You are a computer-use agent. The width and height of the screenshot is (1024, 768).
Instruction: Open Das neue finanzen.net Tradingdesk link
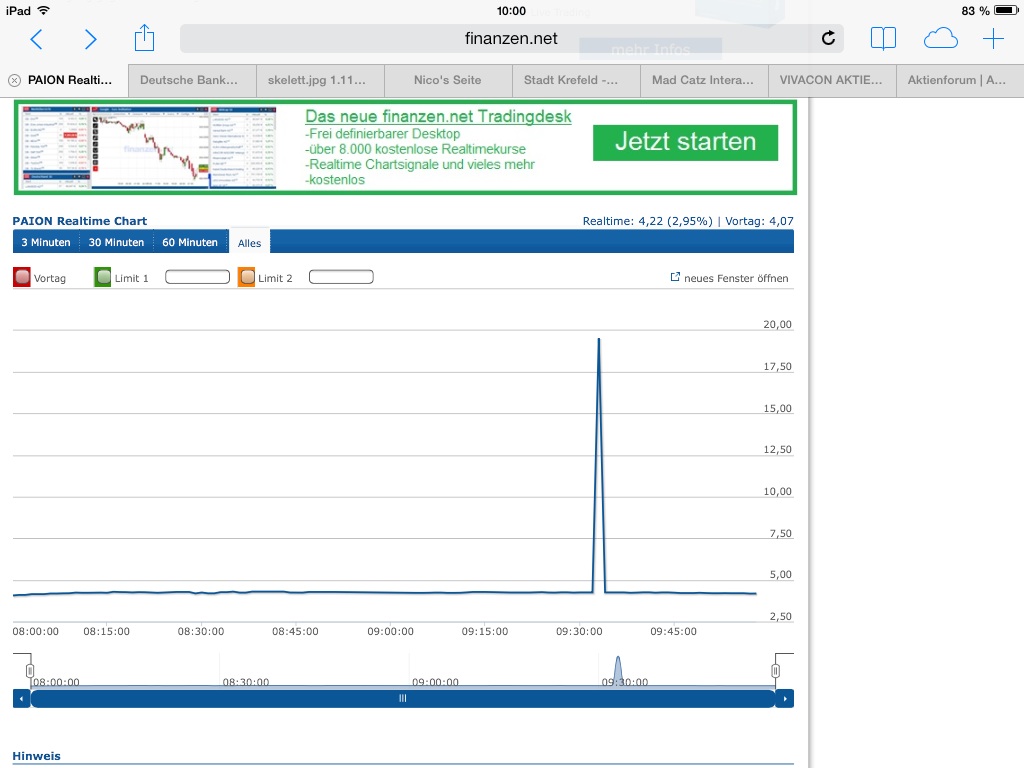coord(438,116)
